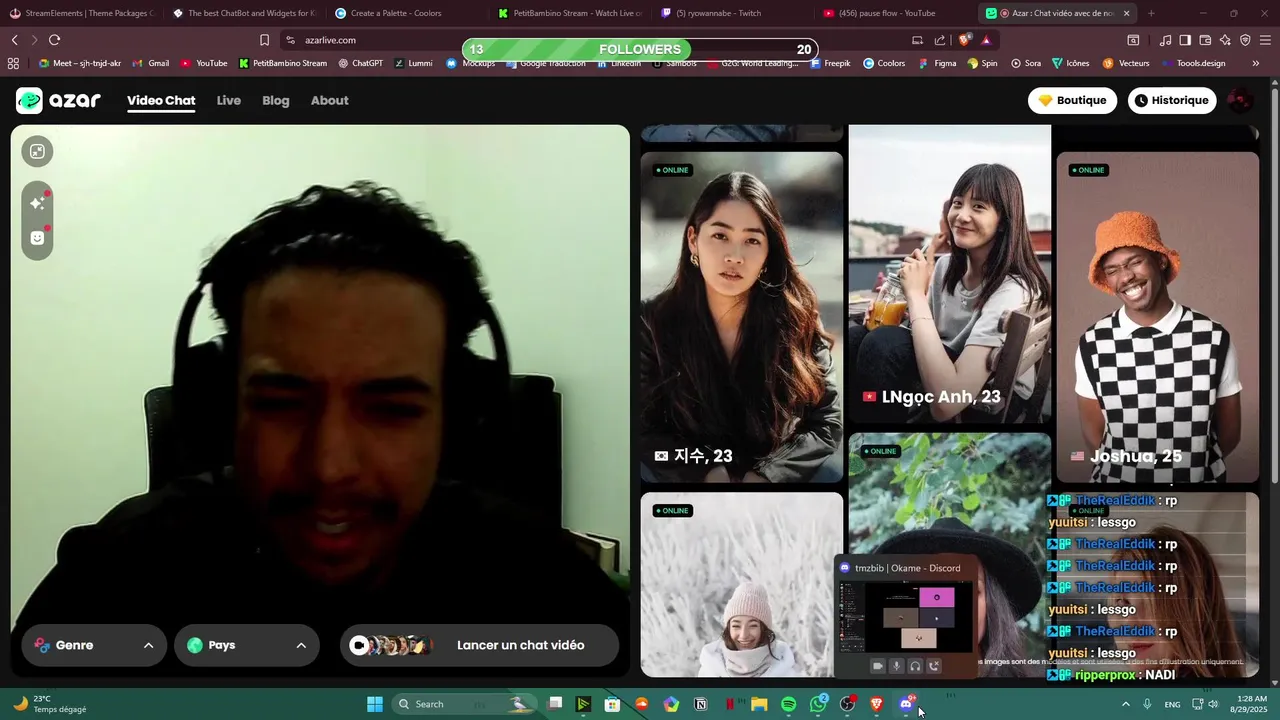Open WhatsApp from the taskbar
The width and height of the screenshot is (1280, 720).
(x=818, y=704)
